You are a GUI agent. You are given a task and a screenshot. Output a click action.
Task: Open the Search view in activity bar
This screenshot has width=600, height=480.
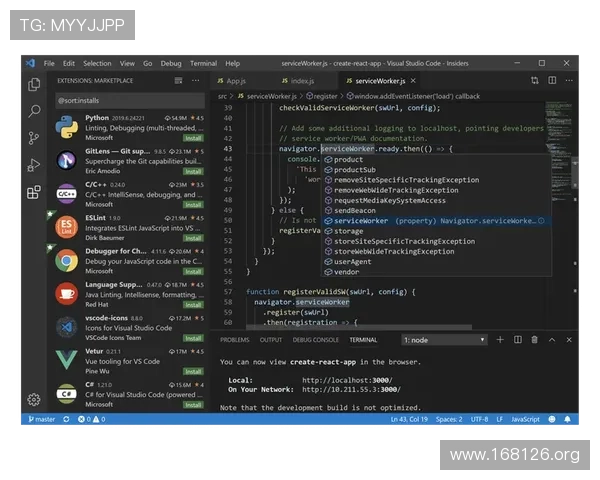tap(34, 111)
